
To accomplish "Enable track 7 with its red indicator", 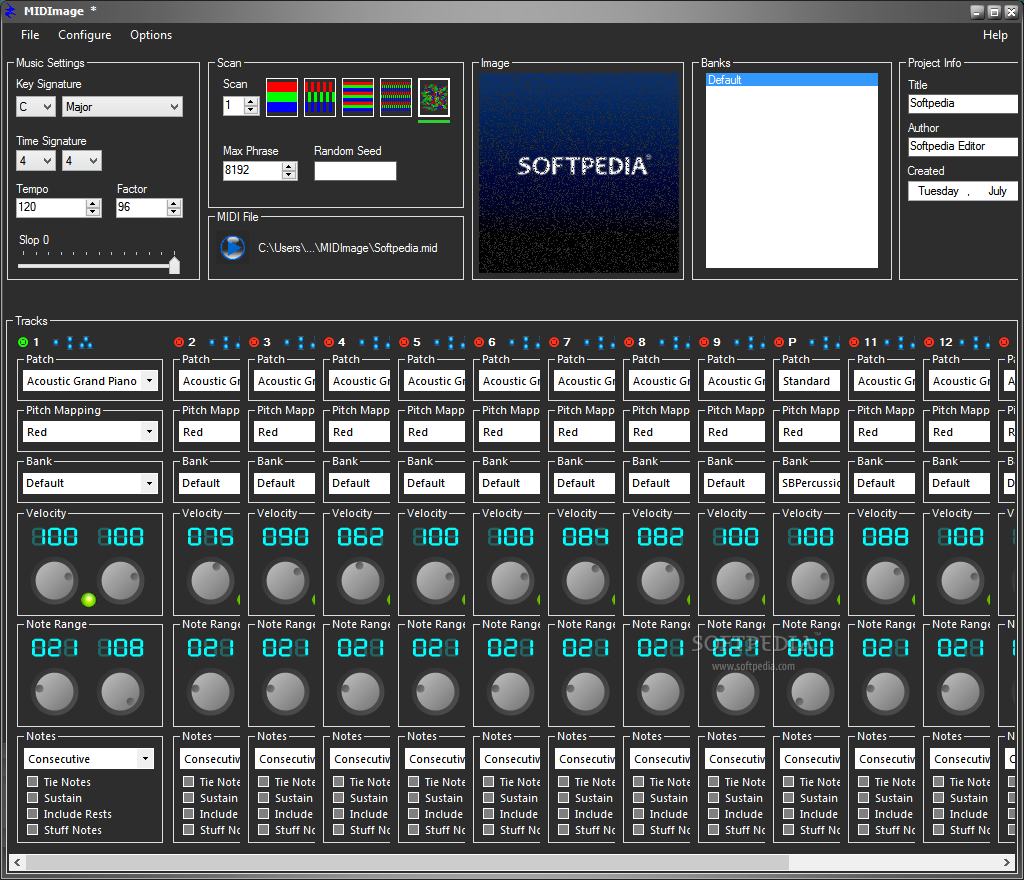I will point(554,342).
